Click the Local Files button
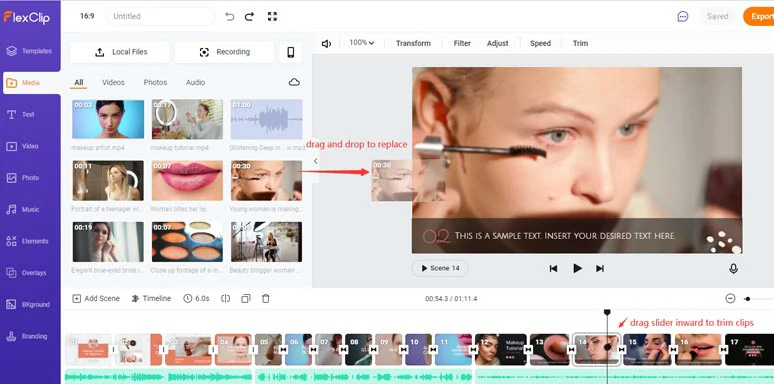 pos(120,52)
